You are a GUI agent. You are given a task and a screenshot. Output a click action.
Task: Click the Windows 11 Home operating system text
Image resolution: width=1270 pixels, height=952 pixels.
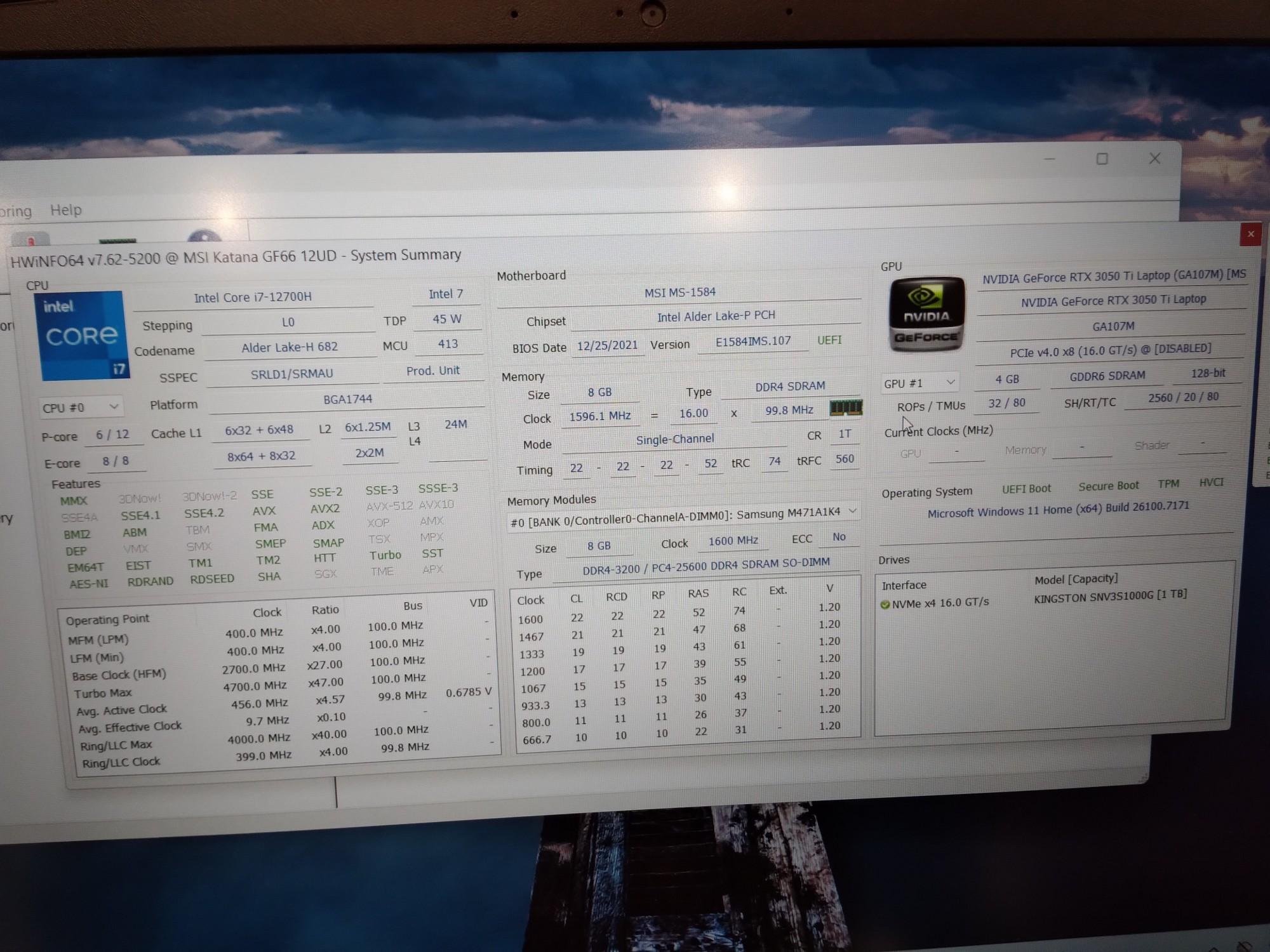coord(1058,510)
